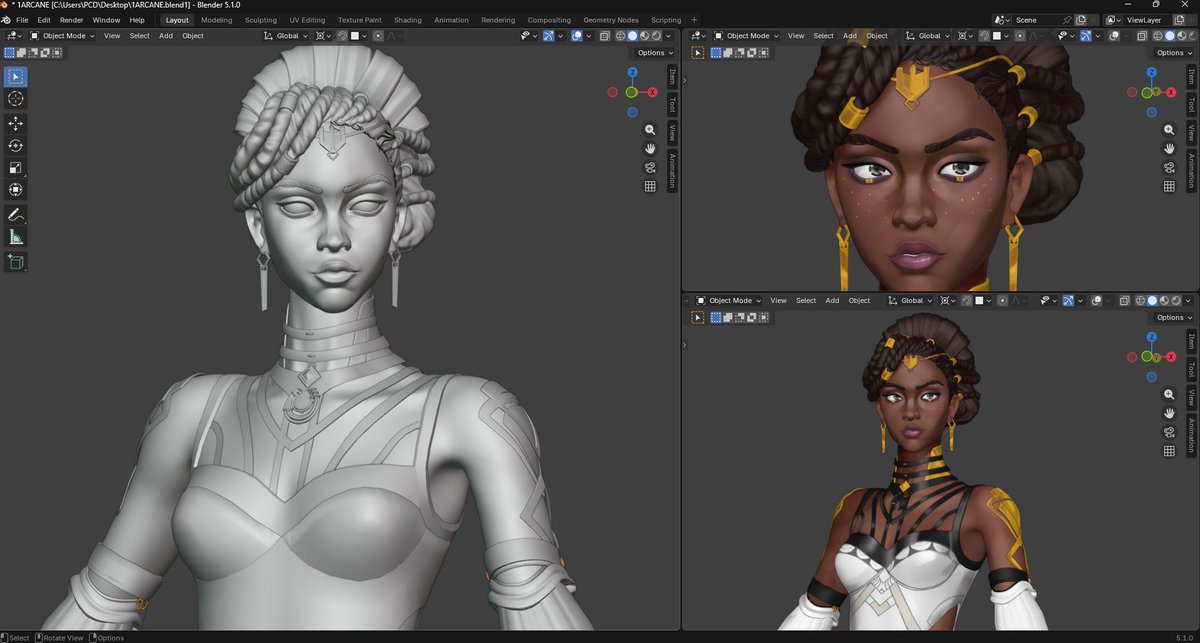Select the Select Box tool in left toolbar
Screen dimensions: 1200x643
15,76
